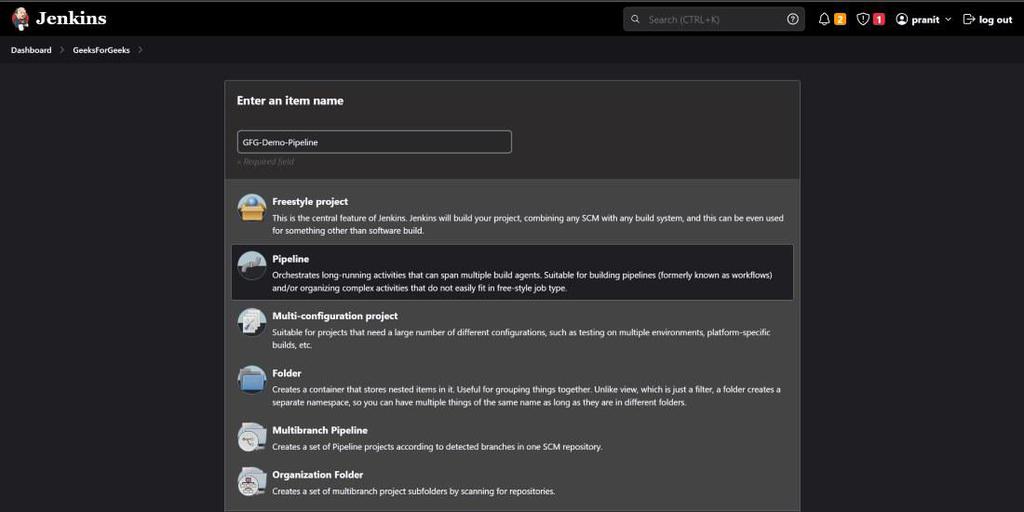Click the Jenkins butler logo icon
1024x512 pixels.
tap(20, 18)
